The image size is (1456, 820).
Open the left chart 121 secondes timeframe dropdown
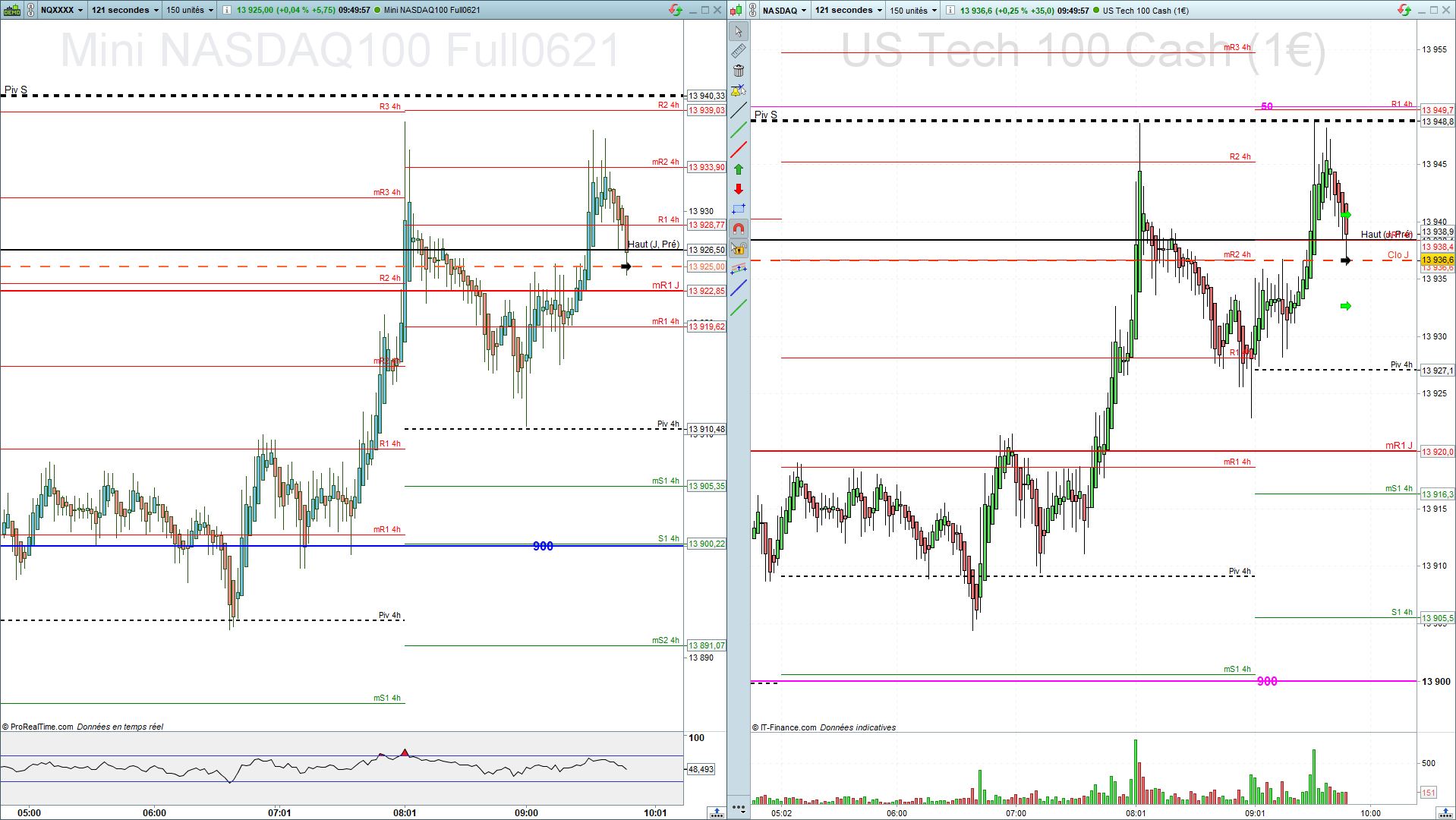click(x=125, y=10)
